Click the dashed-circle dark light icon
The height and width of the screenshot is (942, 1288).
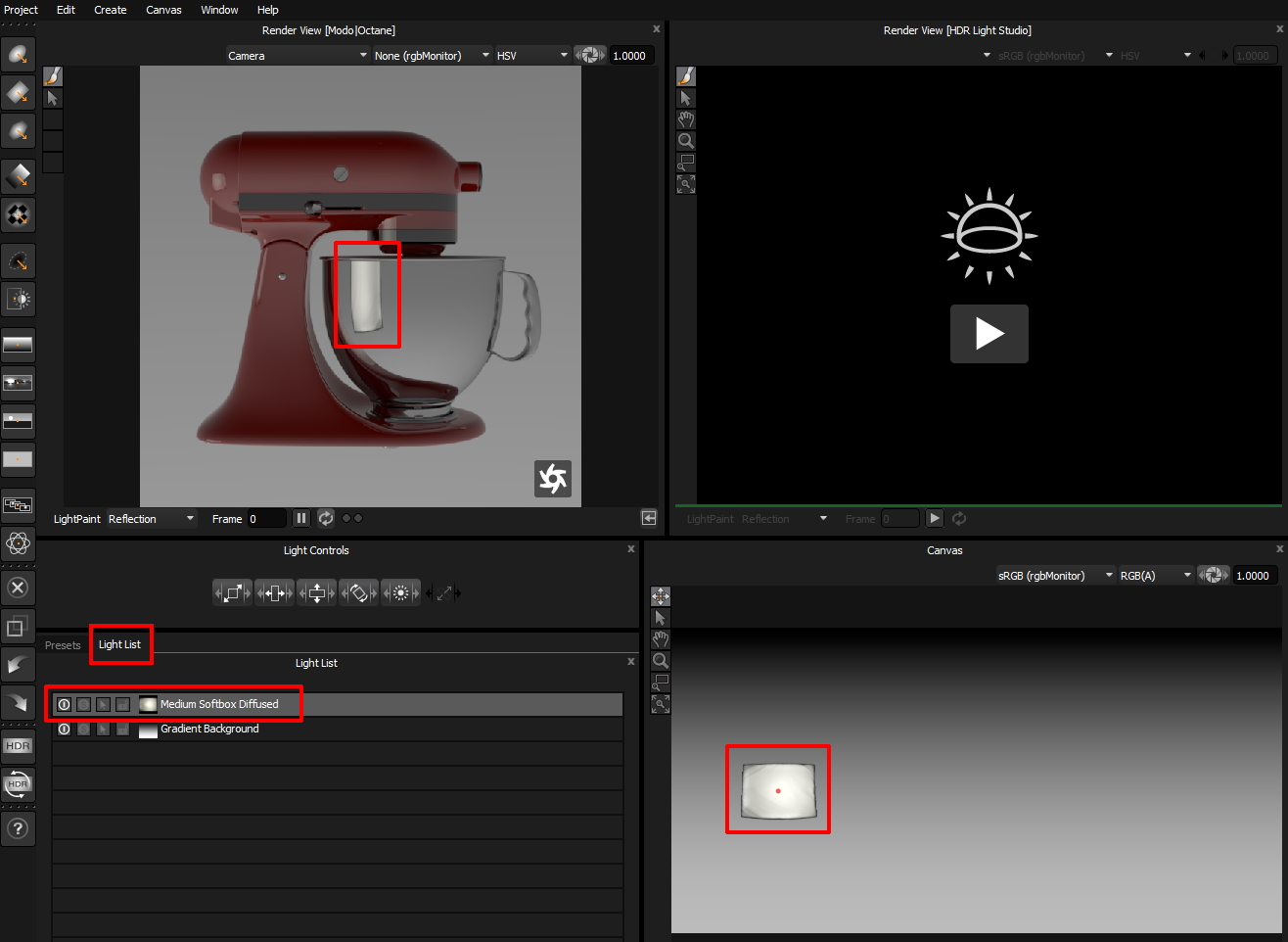(x=18, y=261)
